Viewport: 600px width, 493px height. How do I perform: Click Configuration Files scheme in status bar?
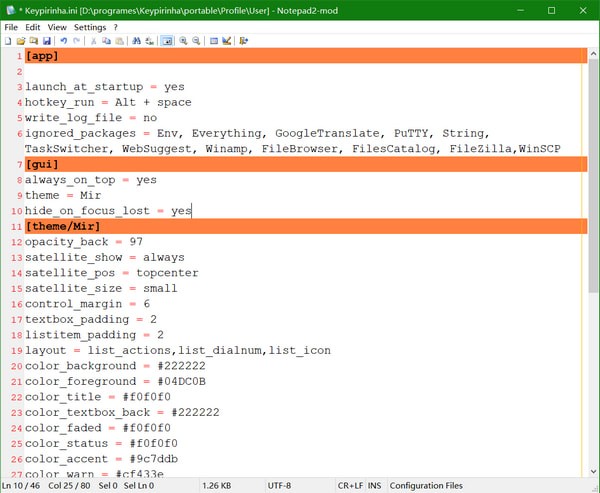click(426, 486)
